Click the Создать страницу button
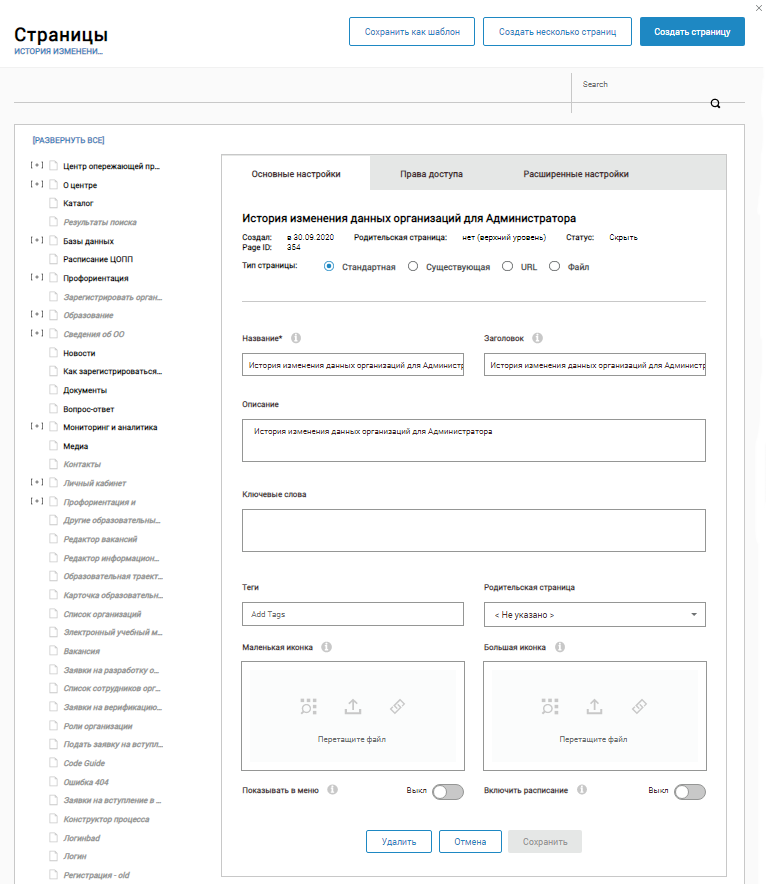Viewport: 767px width, 884px height. click(692, 32)
